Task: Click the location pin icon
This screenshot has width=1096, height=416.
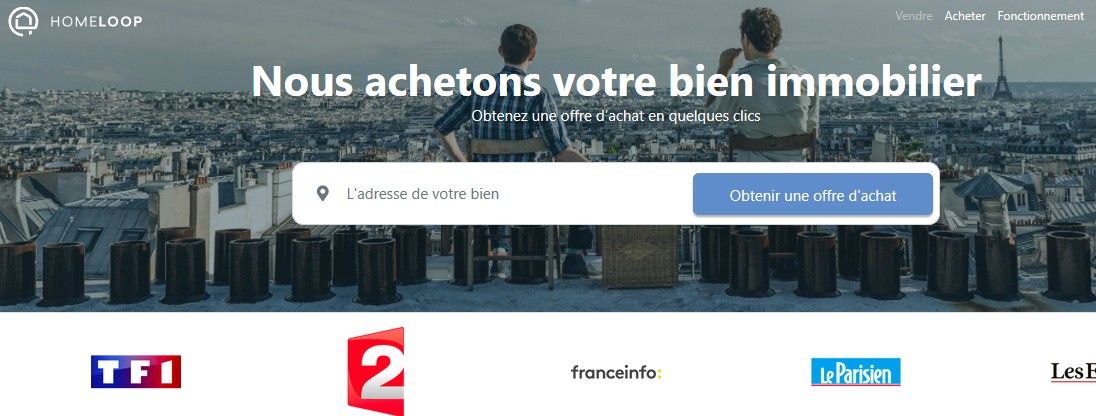Action: pyautogui.click(x=322, y=194)
